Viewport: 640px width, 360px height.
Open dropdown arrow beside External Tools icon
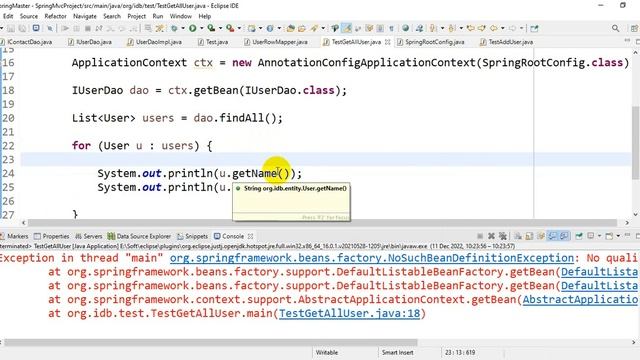point(239,28)
